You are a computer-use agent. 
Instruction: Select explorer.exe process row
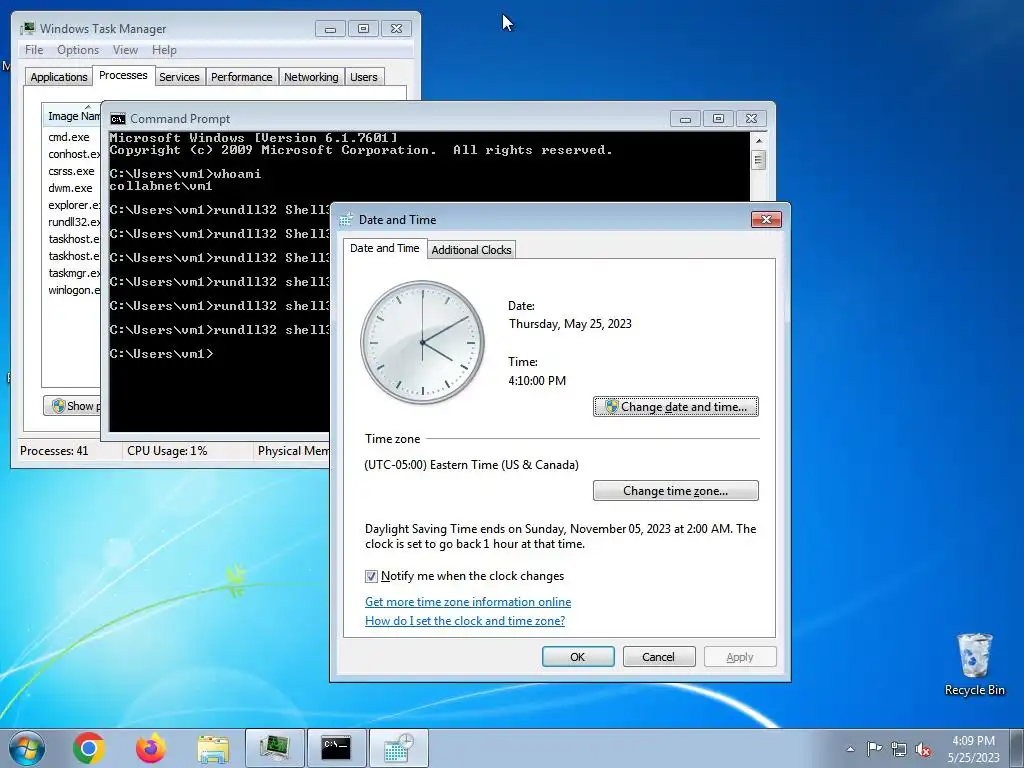point(72,204)
